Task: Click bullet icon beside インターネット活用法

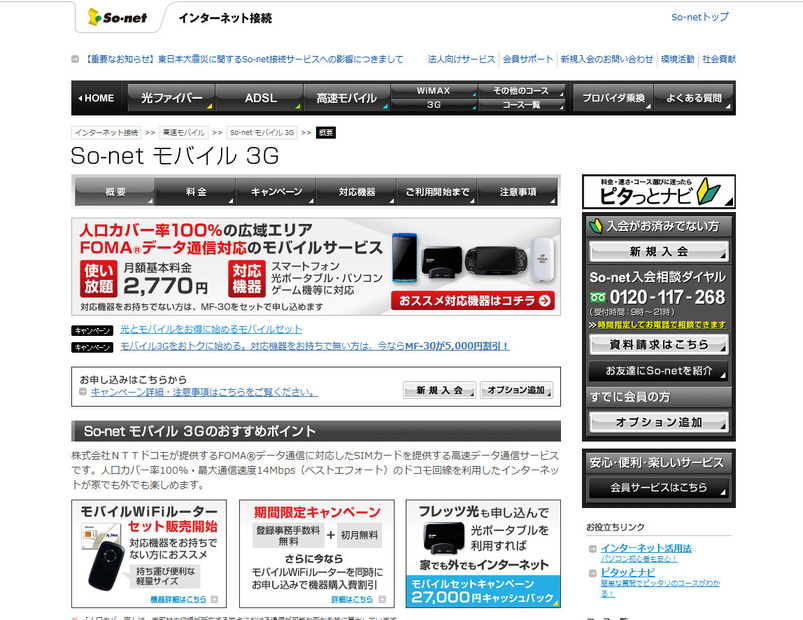Action: point(593,549)
